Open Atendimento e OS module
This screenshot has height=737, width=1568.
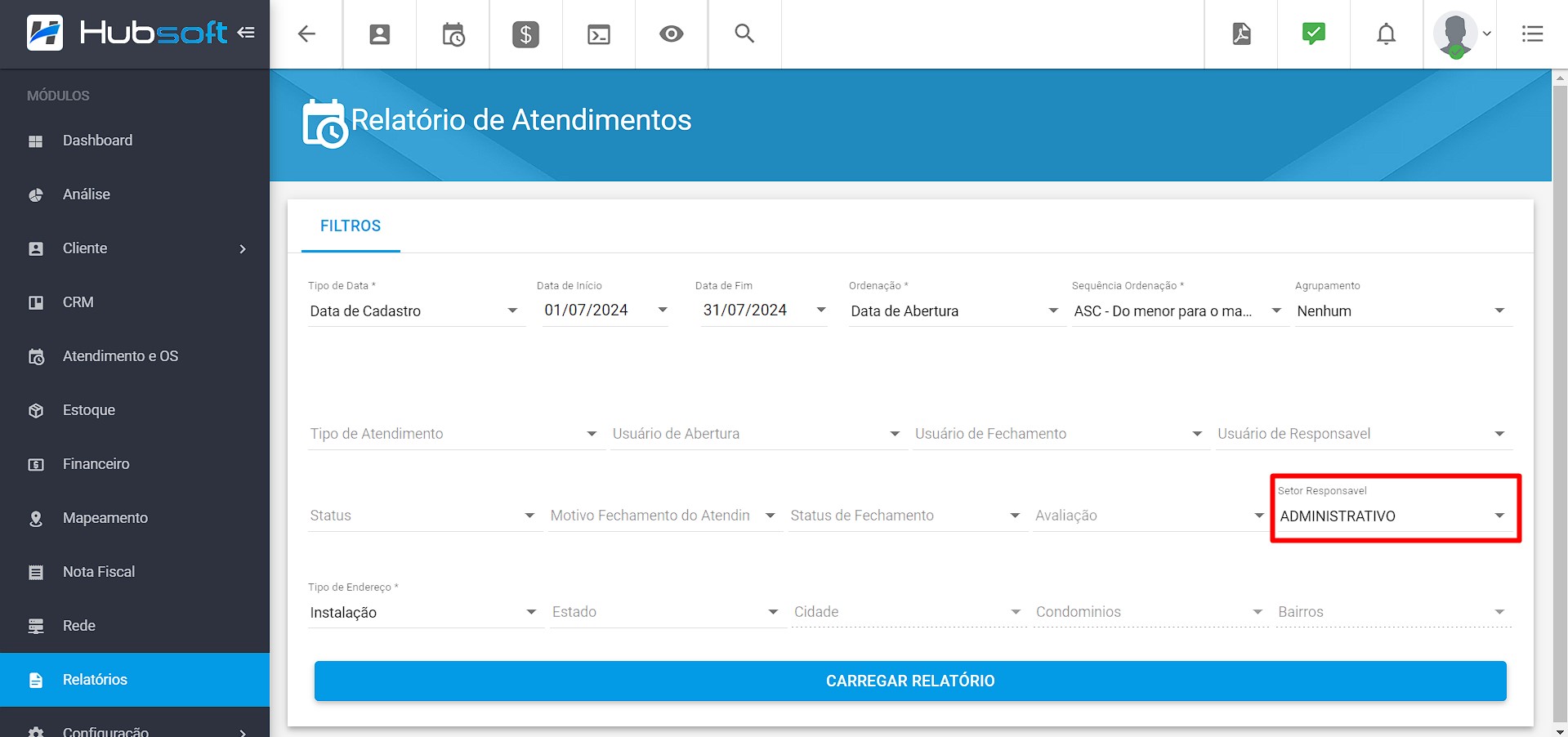120,356
